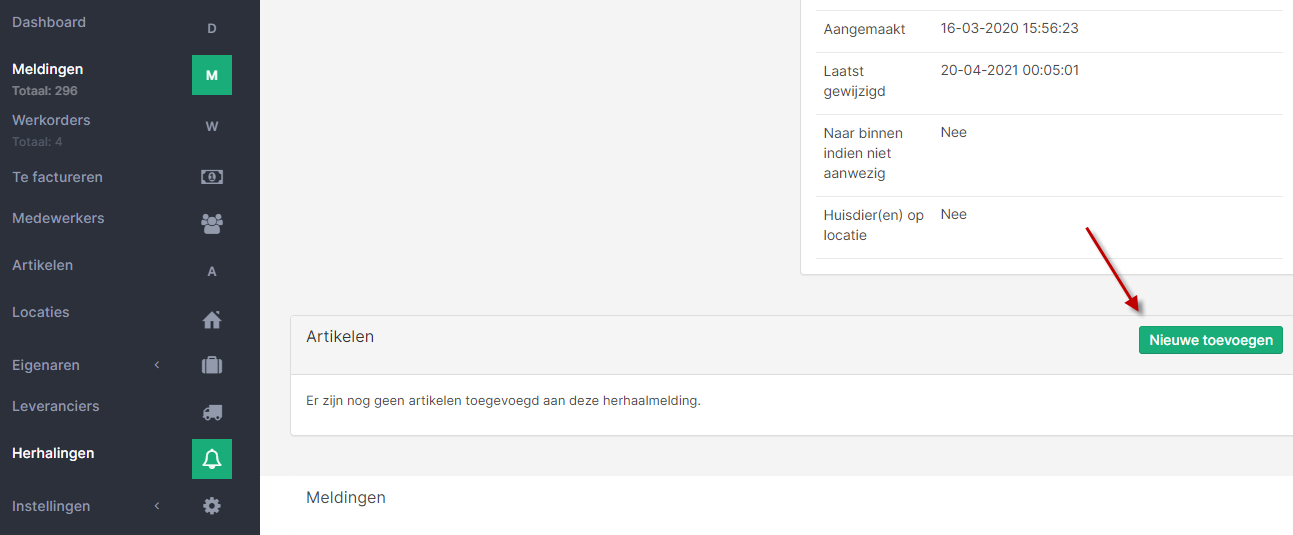Open the Herhalingen menu entry

point(53,453)
